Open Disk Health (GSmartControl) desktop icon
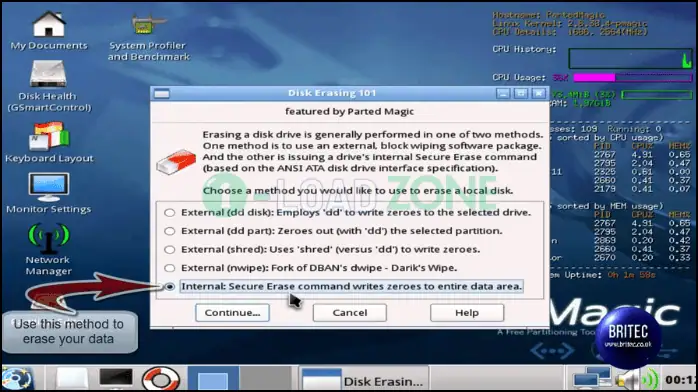This screenshot has height=392, width=698. (49, 86)
